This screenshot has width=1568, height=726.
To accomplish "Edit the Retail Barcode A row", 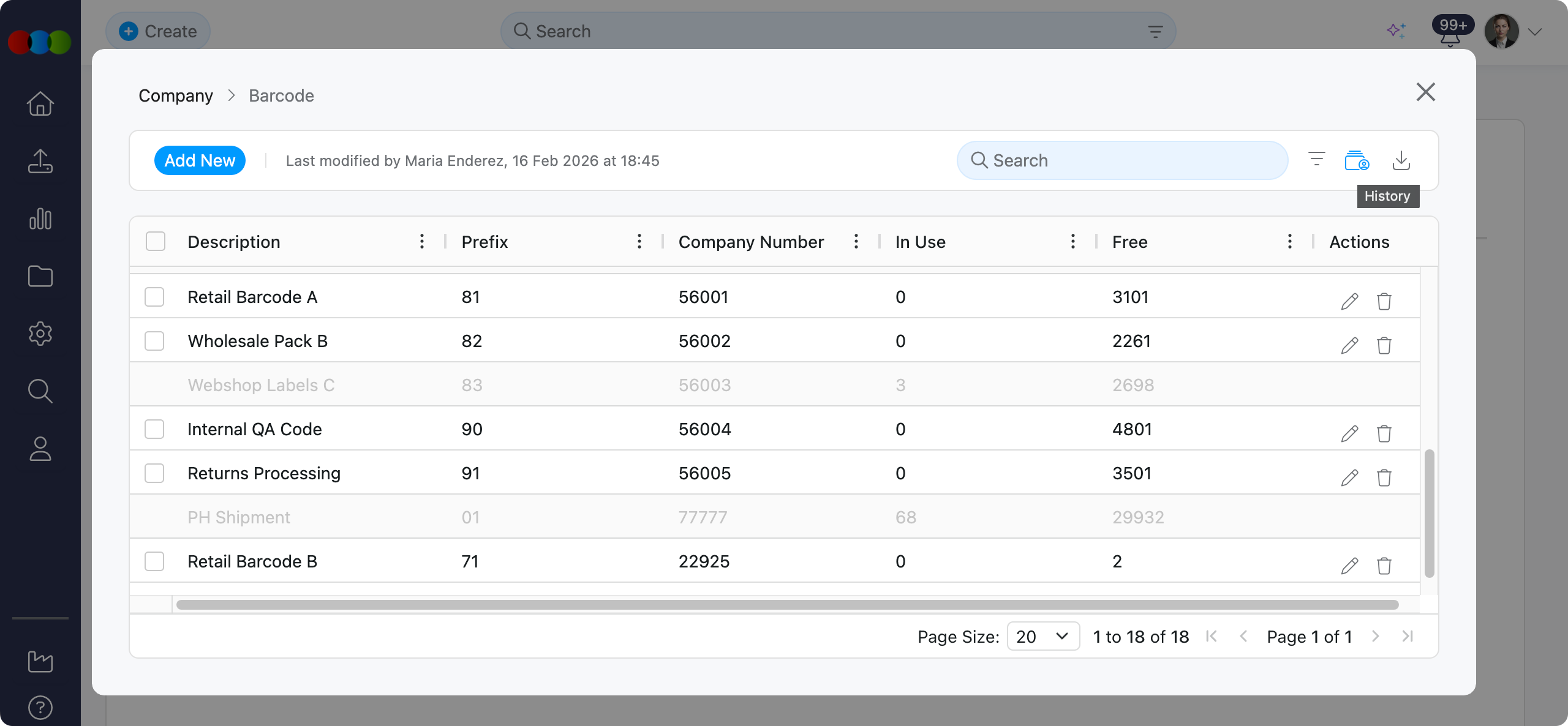I will pos(1349,301).
